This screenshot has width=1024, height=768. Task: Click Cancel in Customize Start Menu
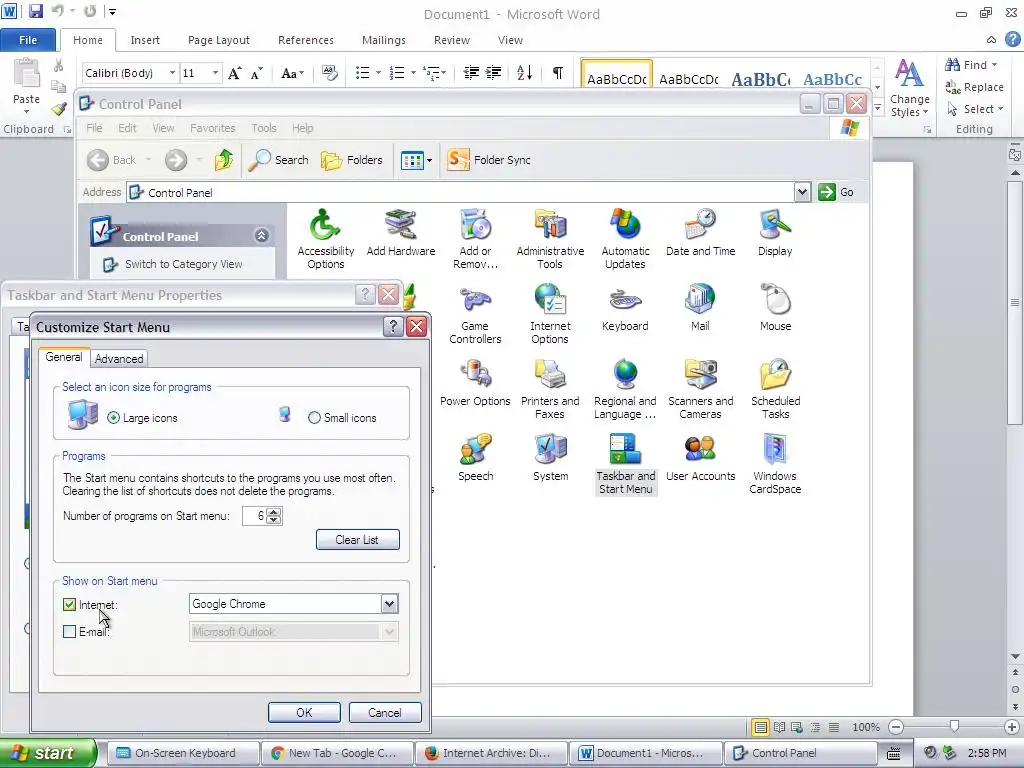point(385,712)
